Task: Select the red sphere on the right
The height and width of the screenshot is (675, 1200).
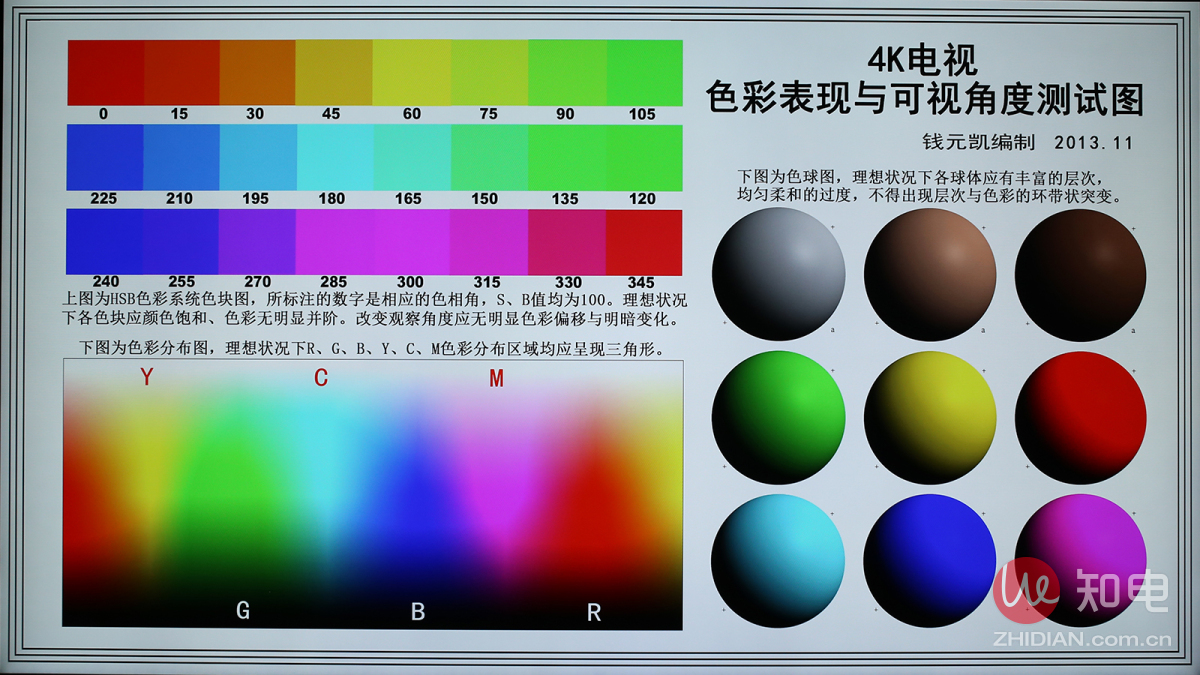Action: click(1080, 417)
